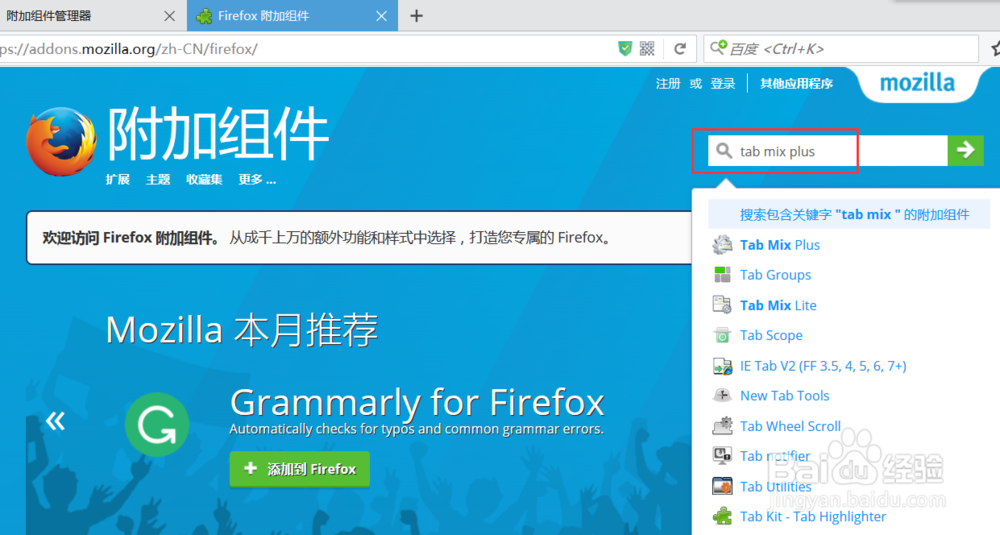
Task: Close the Firefox 附加组件 tab
Action: click(x=381, y=16)
